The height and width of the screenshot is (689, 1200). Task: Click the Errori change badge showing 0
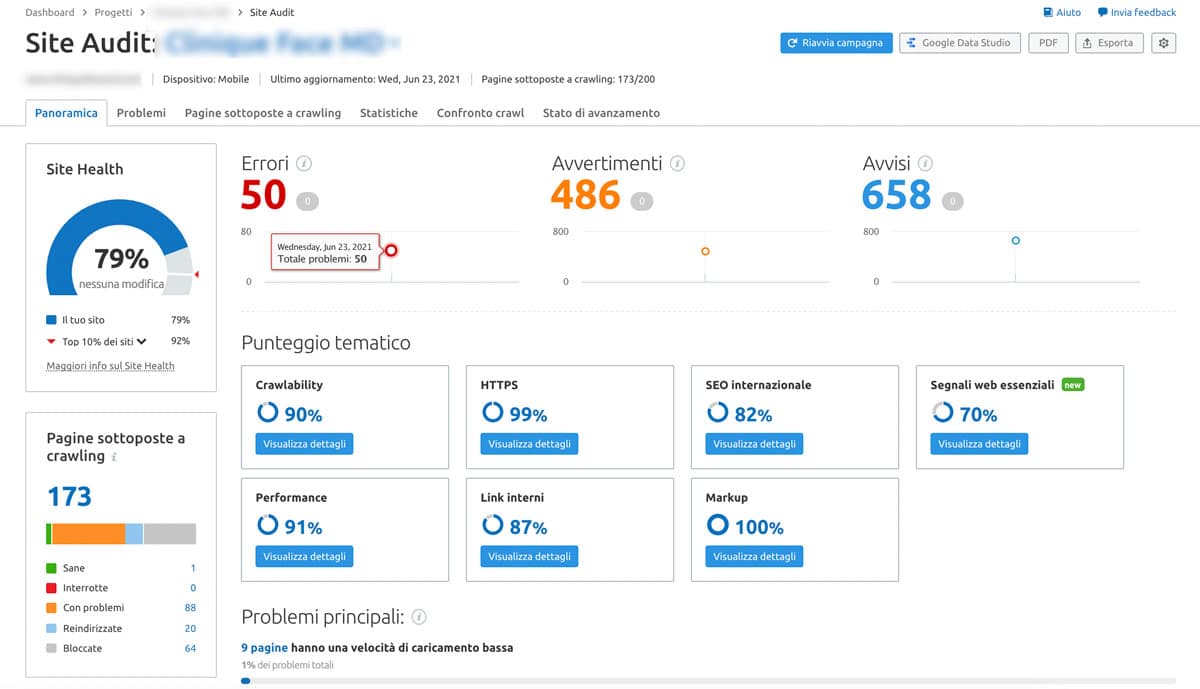307,201
